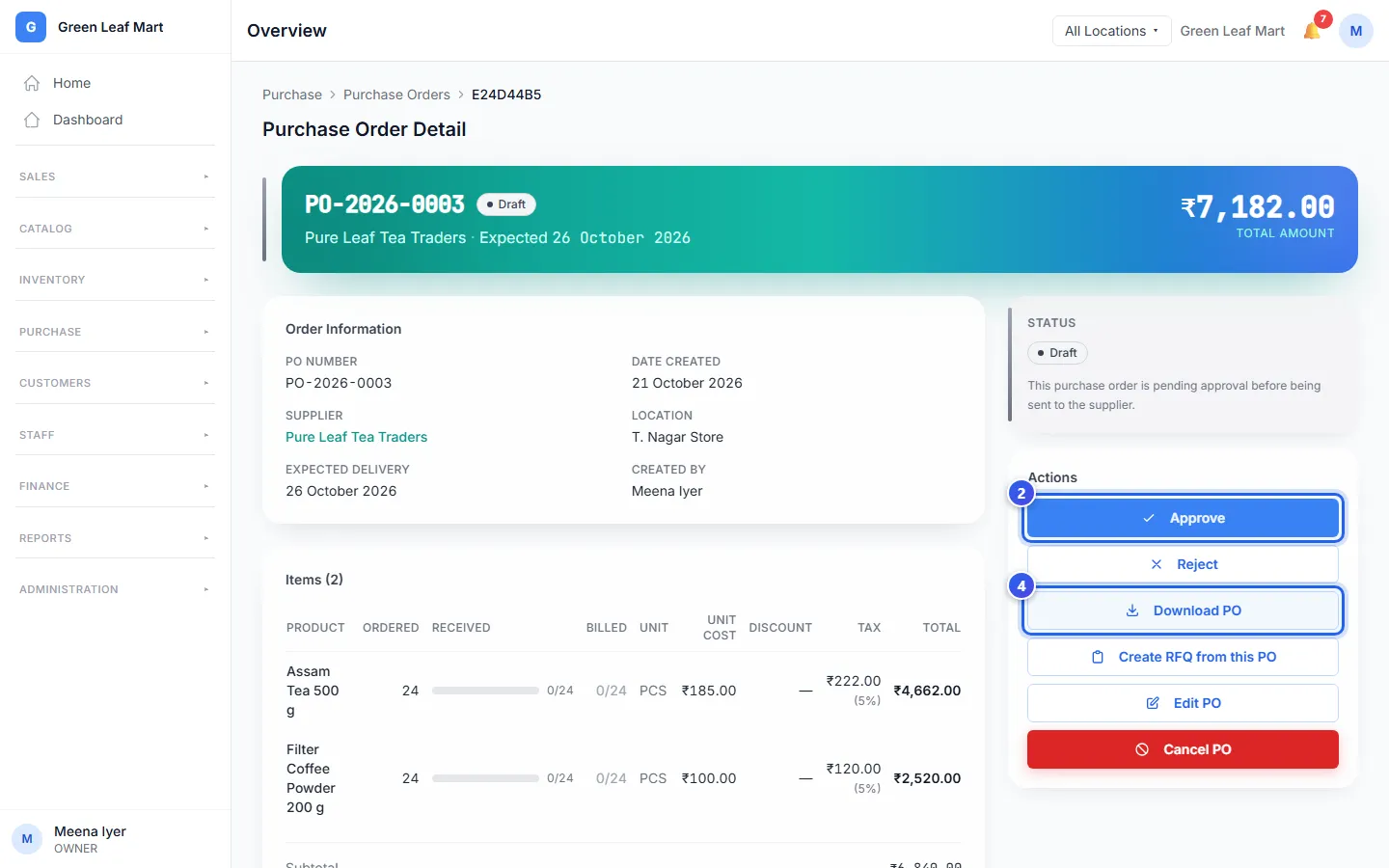Go to Purchase breadcrumb
The width and height of the screenshot is (1389, 868).
pos(292,95)
